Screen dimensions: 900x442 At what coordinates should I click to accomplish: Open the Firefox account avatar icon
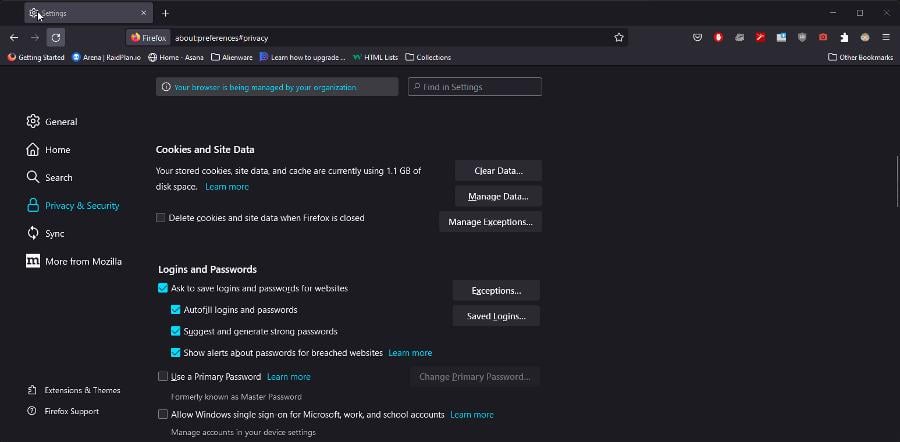pos(865,37)
